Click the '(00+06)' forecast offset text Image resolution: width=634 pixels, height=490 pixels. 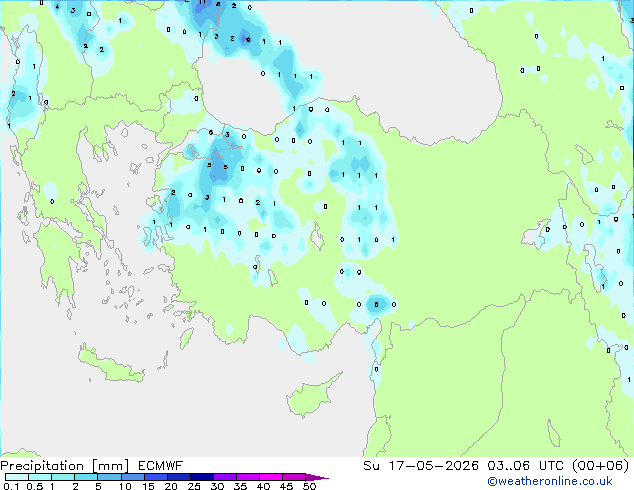pos(601,466)
